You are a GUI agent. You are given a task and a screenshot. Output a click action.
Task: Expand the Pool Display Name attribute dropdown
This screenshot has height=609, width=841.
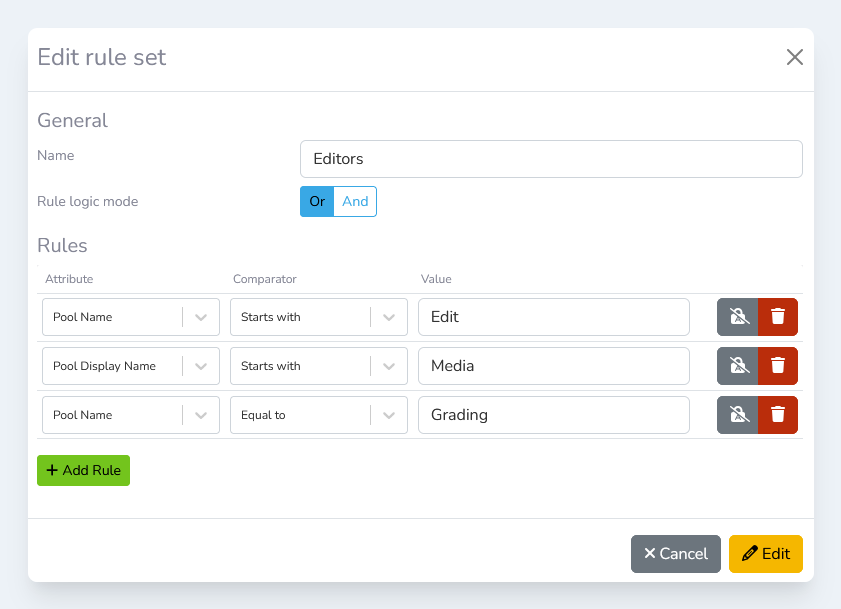pyautogui.click(x=130, y=366)
